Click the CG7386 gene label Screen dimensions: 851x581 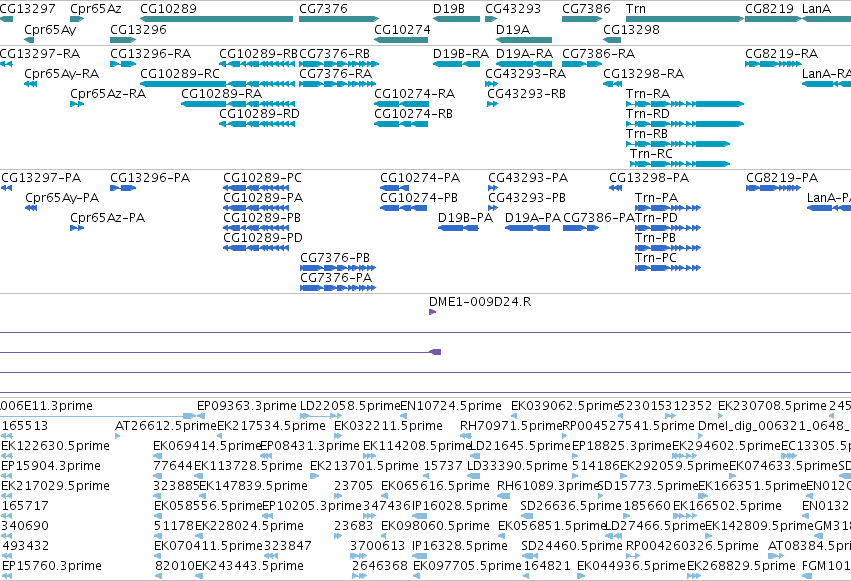[x=586, y=9]
